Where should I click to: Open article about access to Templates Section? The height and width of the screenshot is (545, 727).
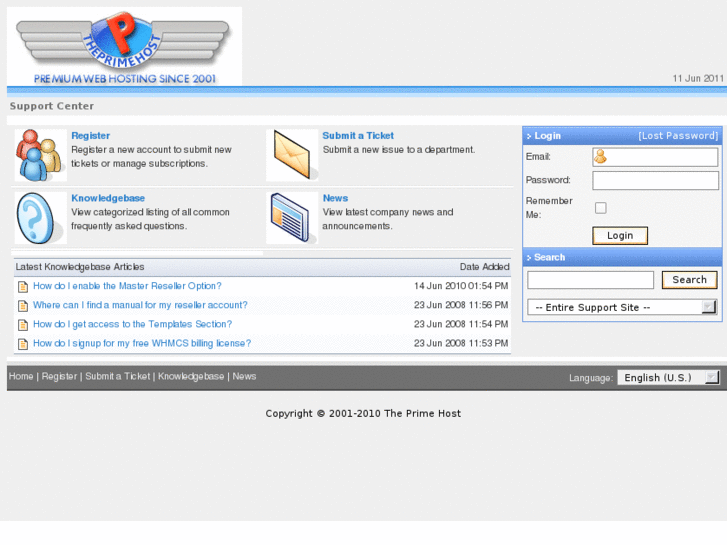[132, 324]
